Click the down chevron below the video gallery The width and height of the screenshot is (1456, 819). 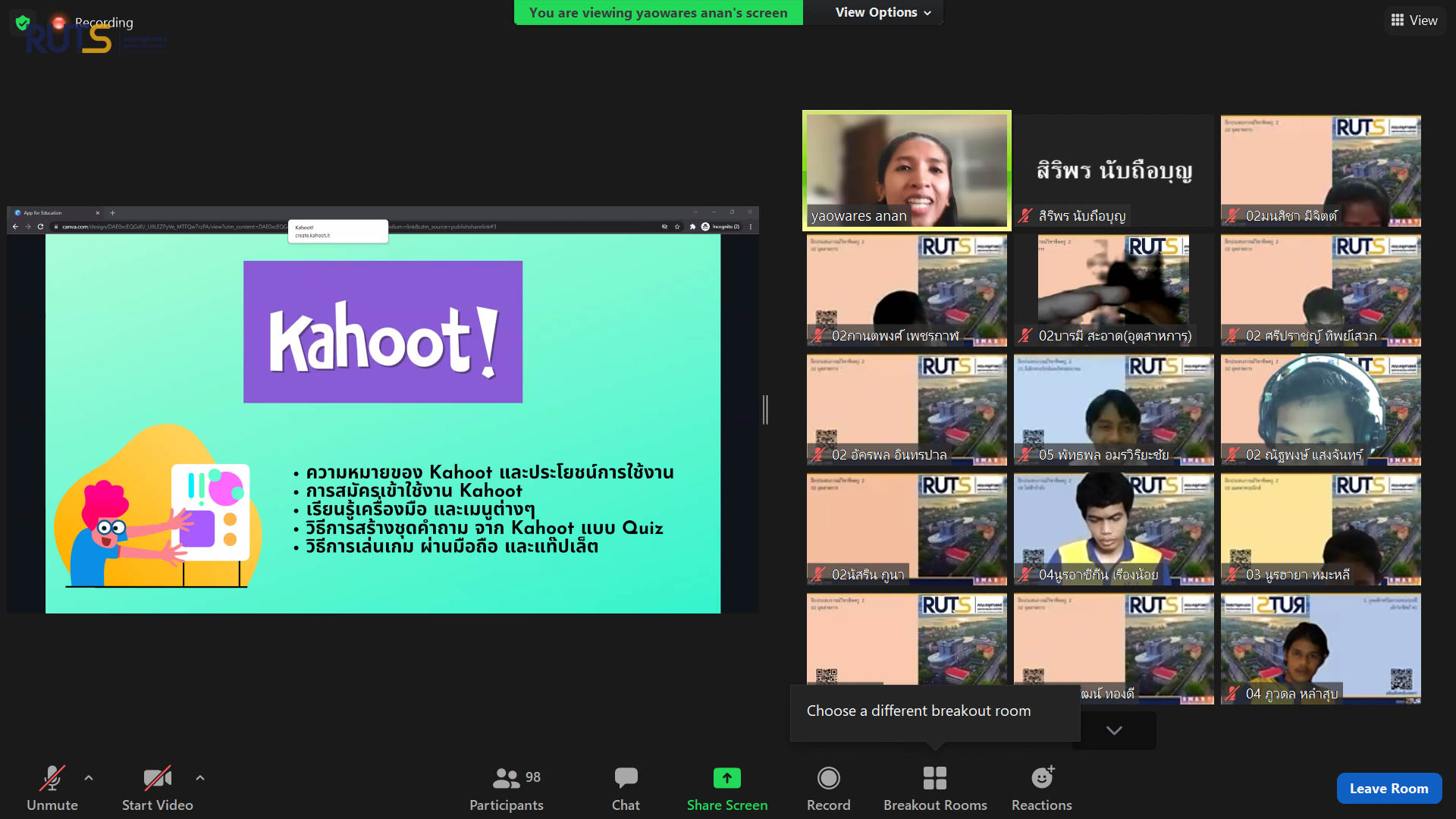(1114, 730)
